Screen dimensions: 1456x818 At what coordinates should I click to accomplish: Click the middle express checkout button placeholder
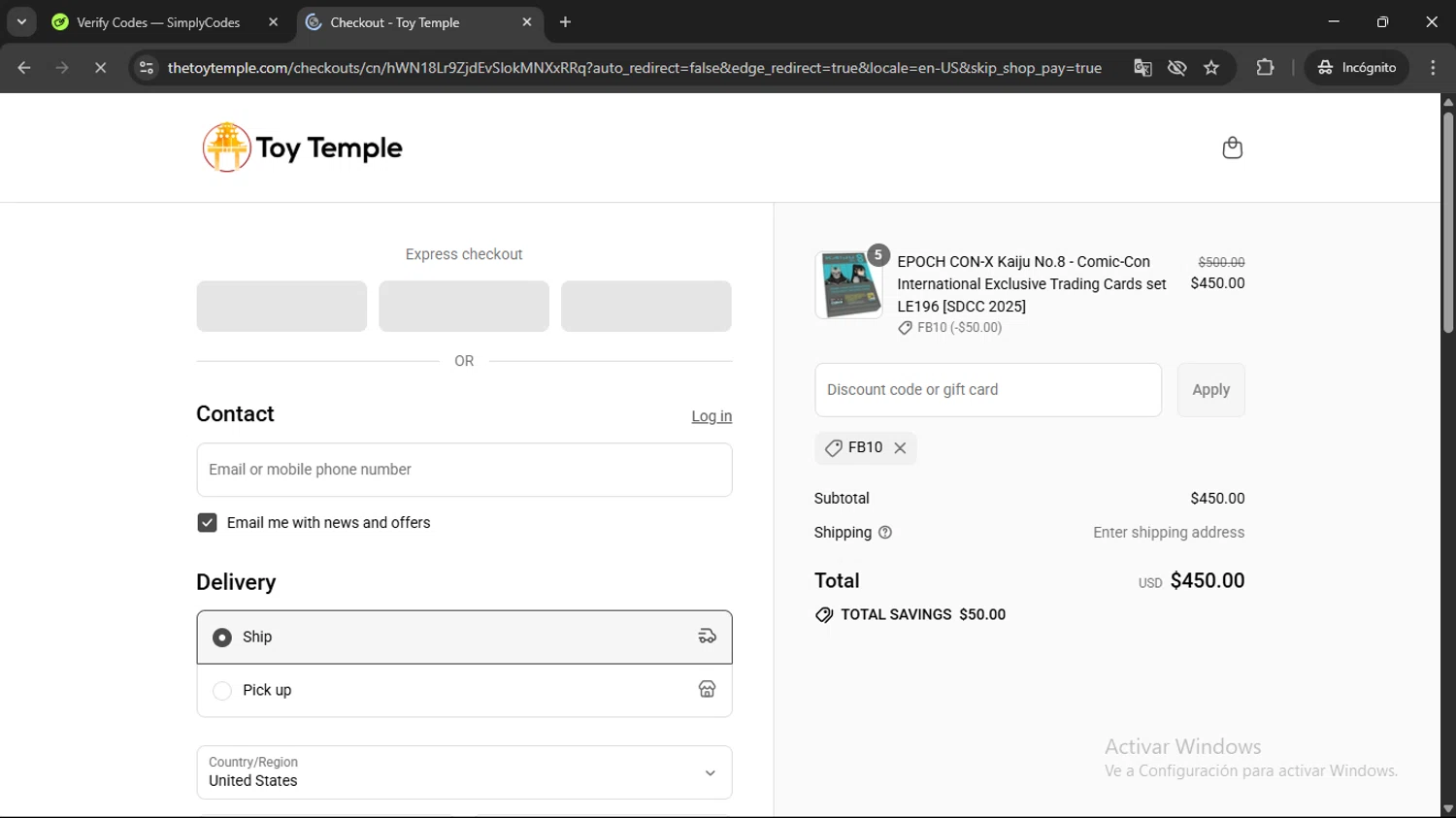click(x=464, y=307)
